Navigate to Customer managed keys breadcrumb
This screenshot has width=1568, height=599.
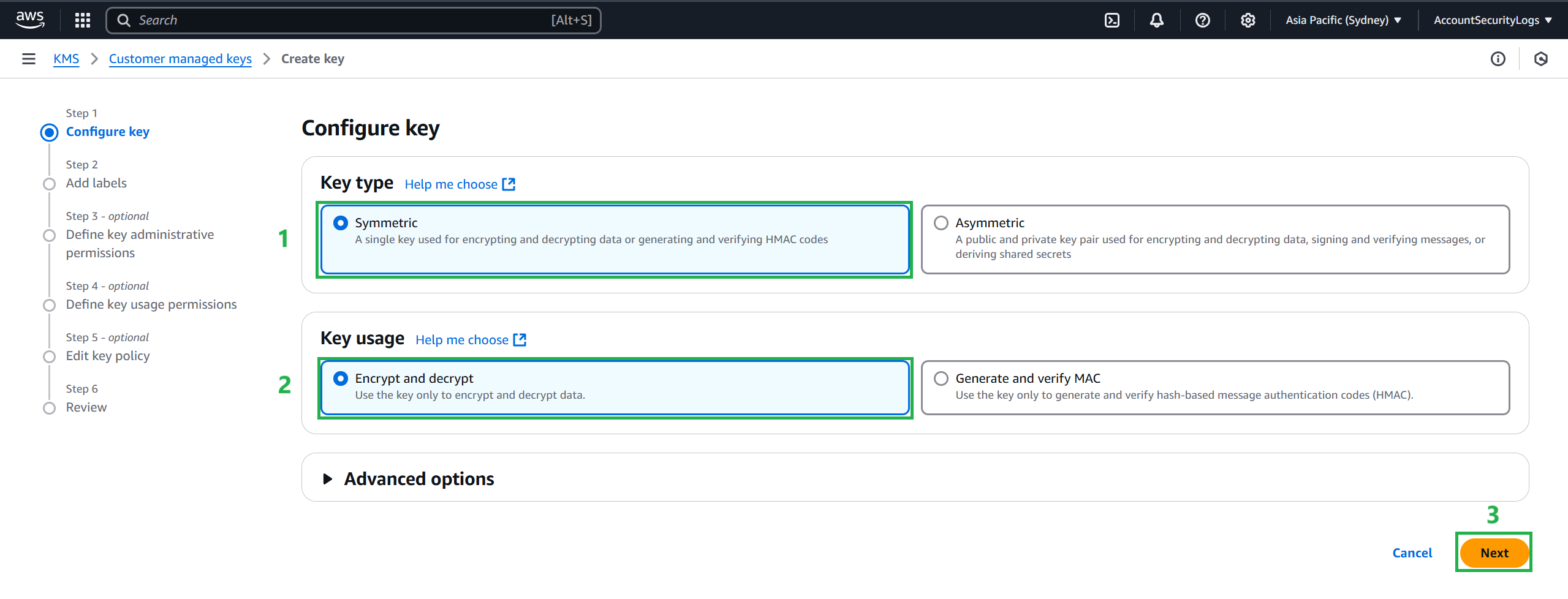click(180, 59)
